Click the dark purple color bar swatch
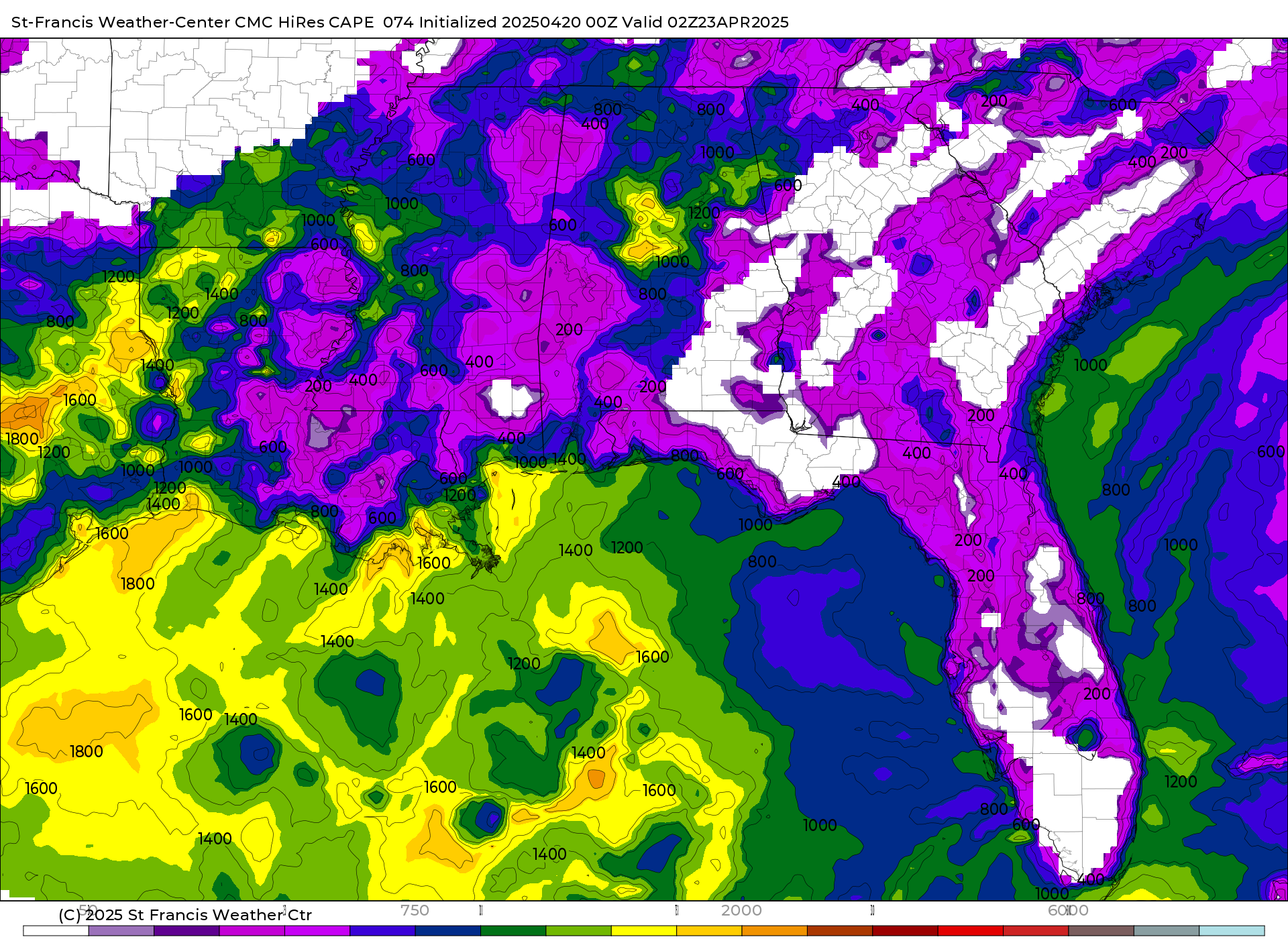 186,931
